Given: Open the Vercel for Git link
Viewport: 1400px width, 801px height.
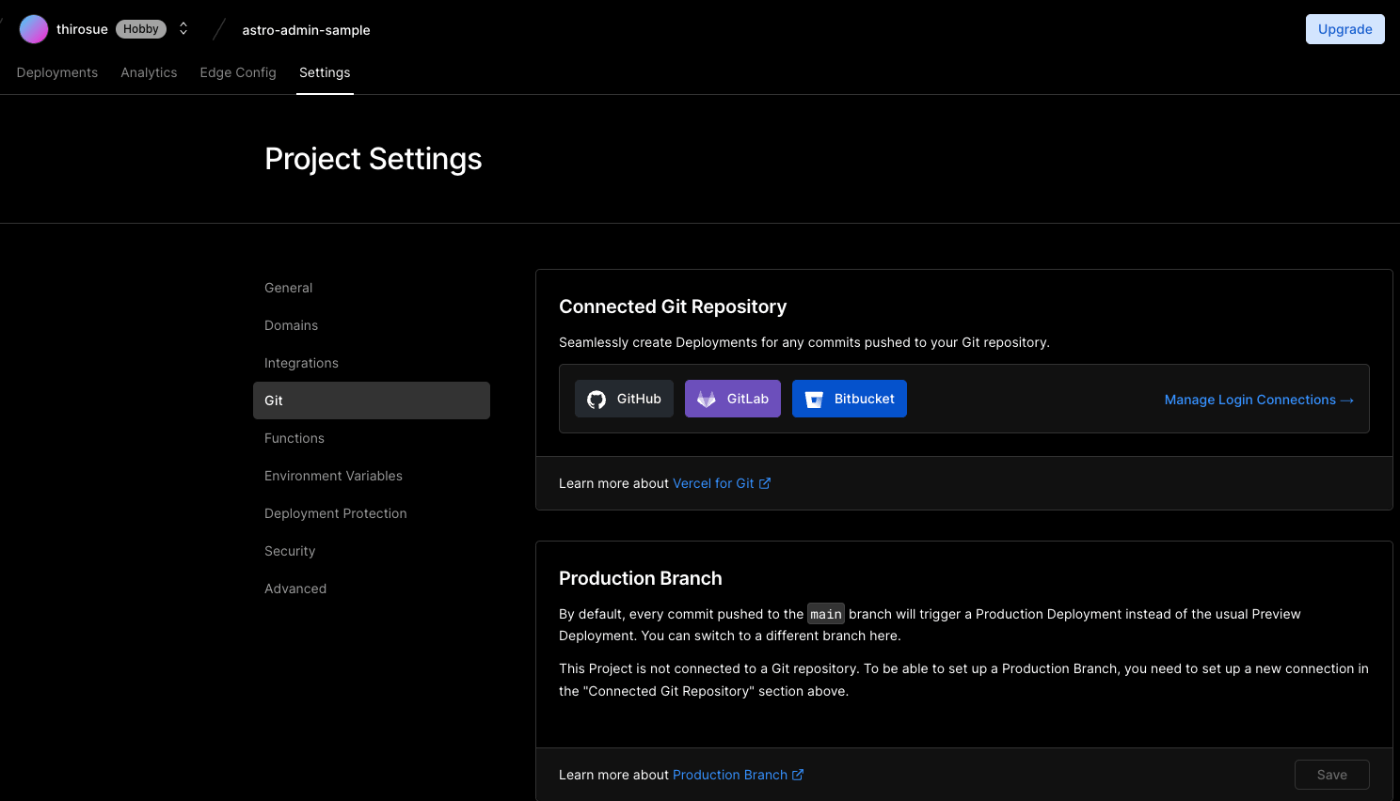Looking at the screenshot, I should [713, 483].
